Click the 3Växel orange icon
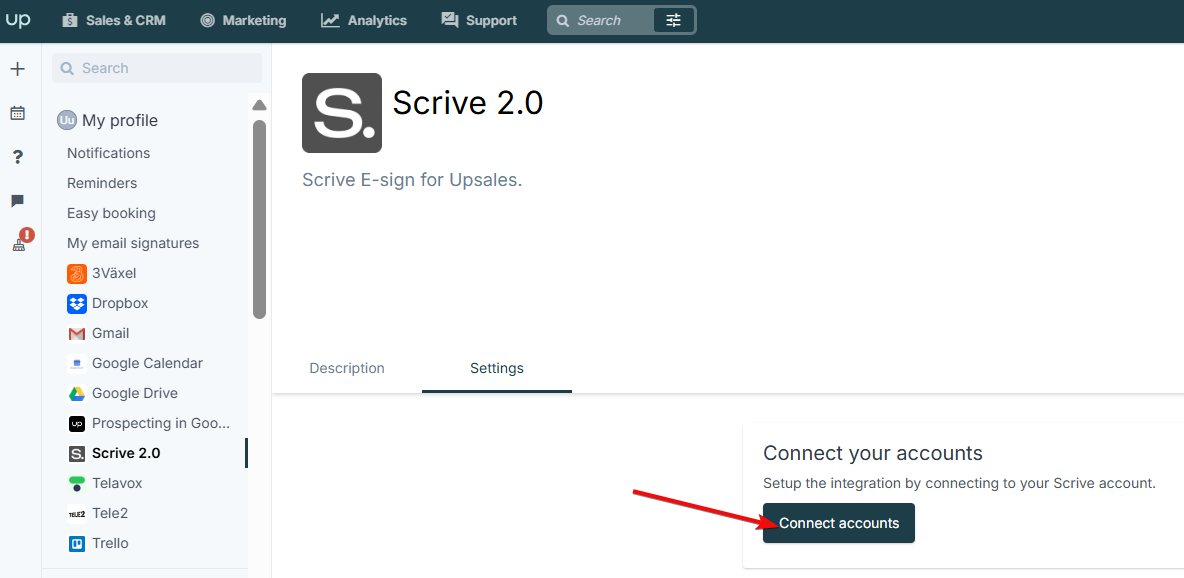 tap(76, 274)
